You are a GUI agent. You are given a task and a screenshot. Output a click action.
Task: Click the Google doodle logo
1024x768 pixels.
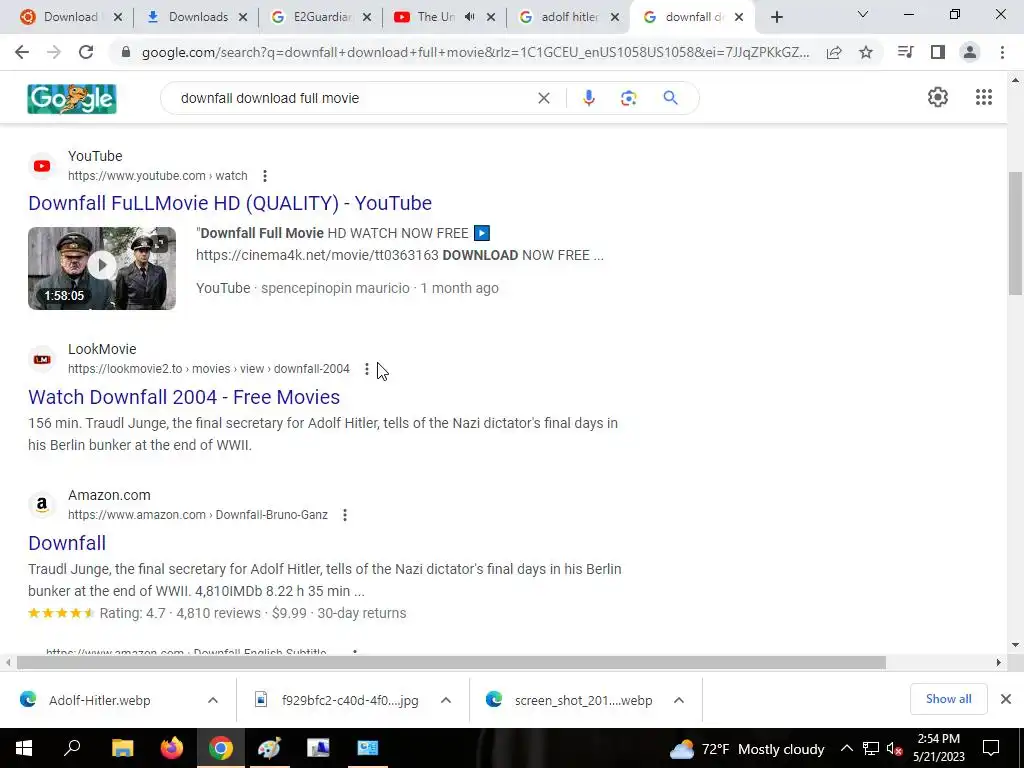tap(72, 99)
